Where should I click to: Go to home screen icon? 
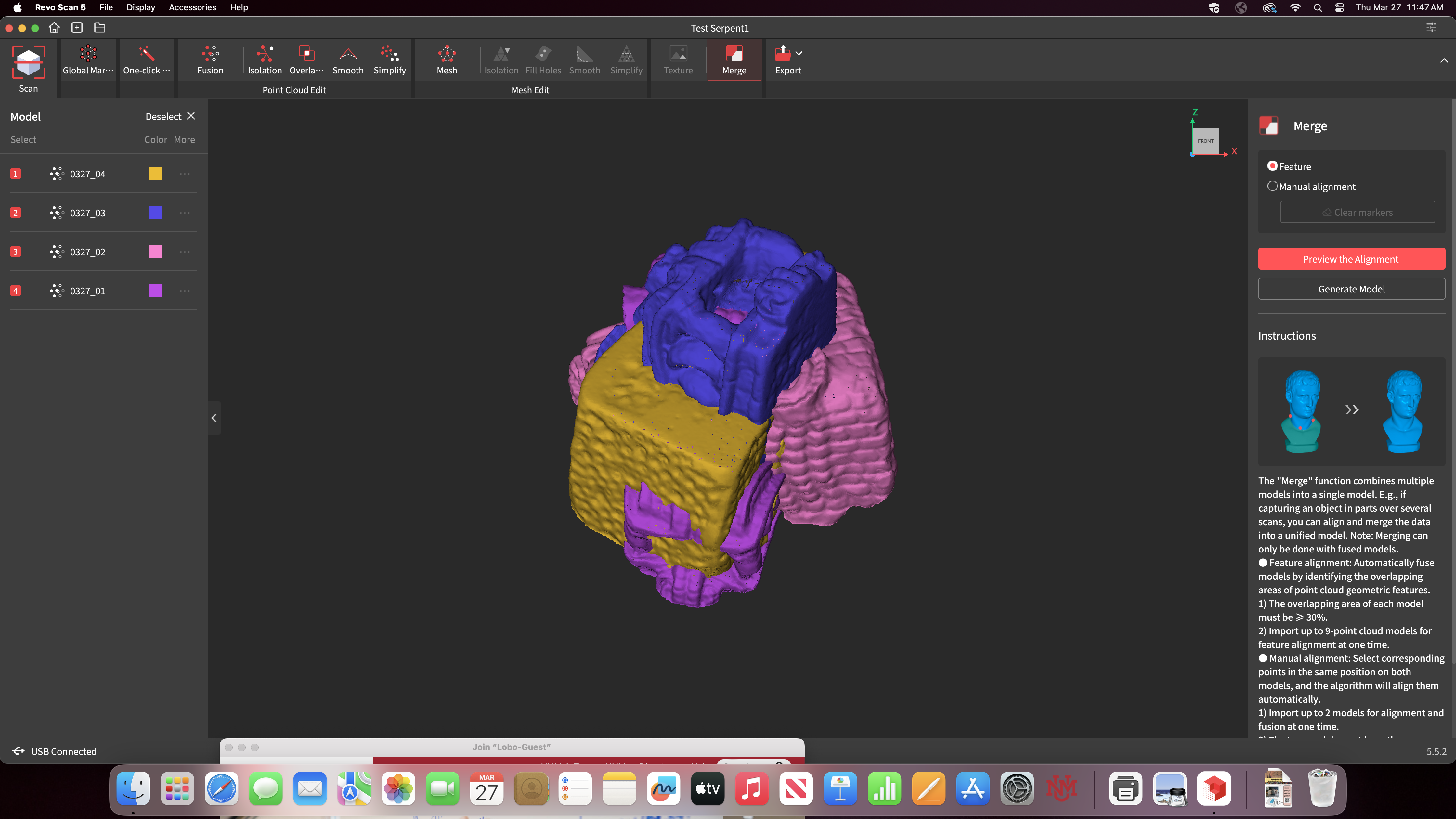(x=54, y=28)
